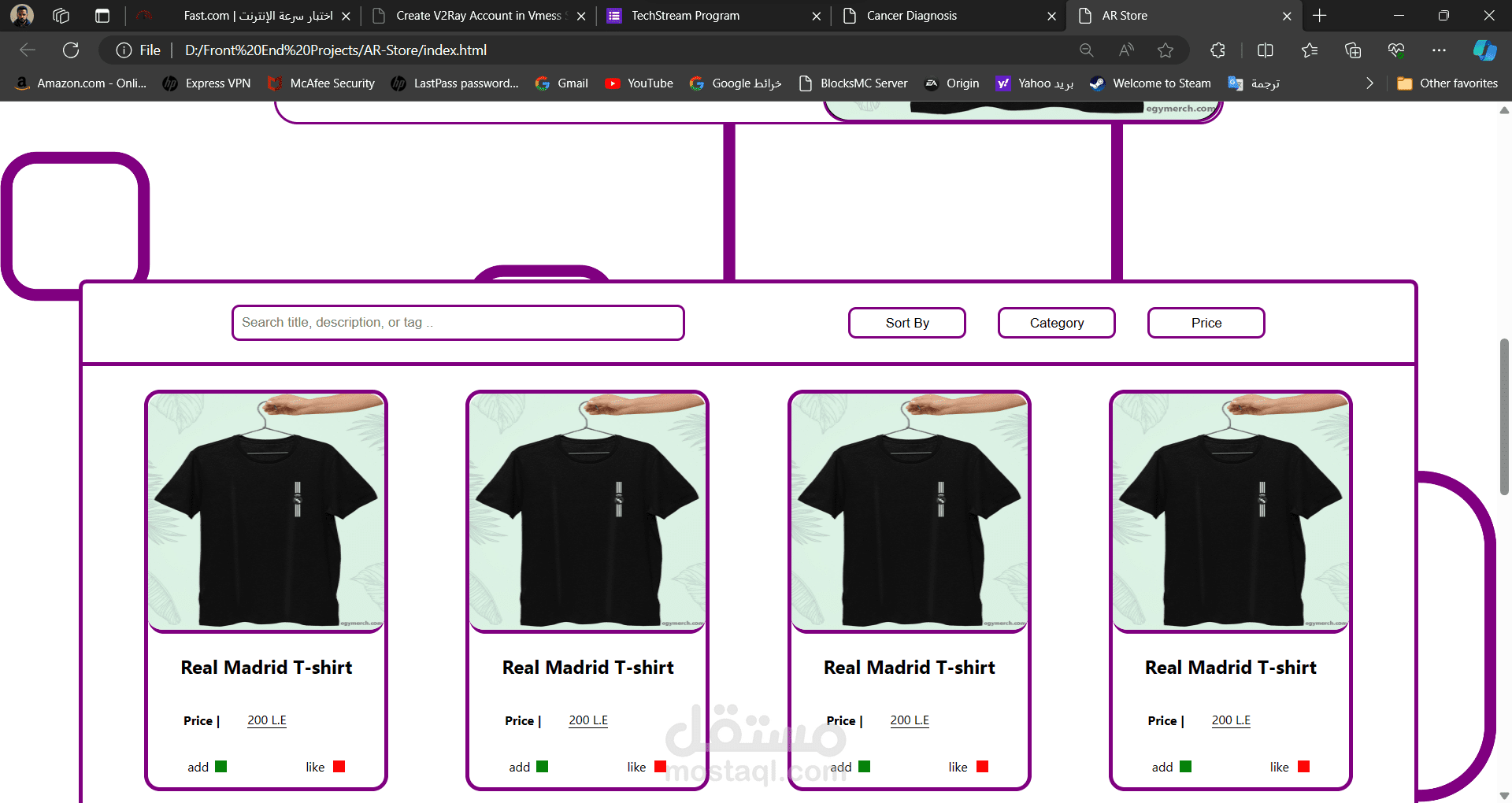Click the fourth product's T-shirt image
This screenshot has height=803, width=1512.
tap(1231, 511)
